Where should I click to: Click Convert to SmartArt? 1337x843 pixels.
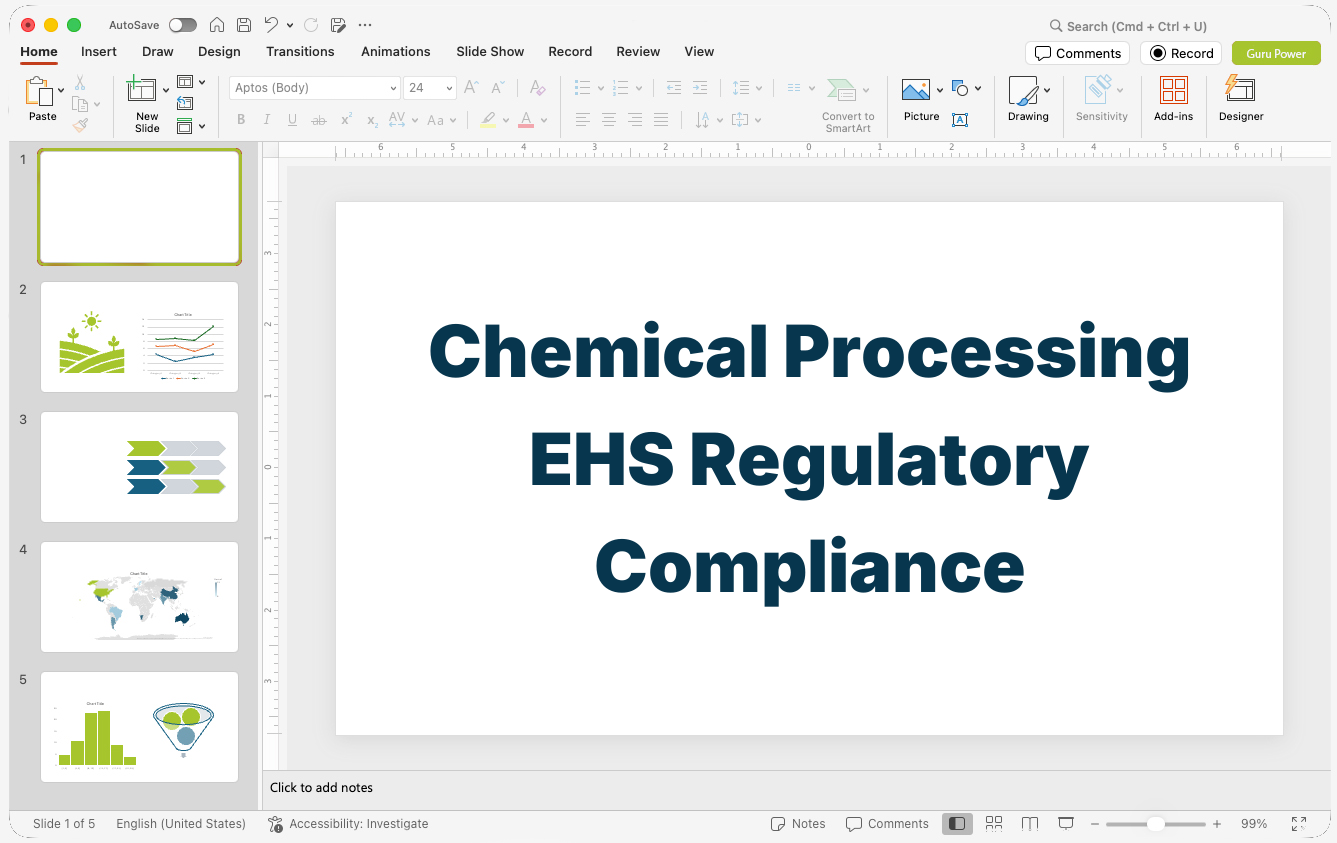pos(848,105)
